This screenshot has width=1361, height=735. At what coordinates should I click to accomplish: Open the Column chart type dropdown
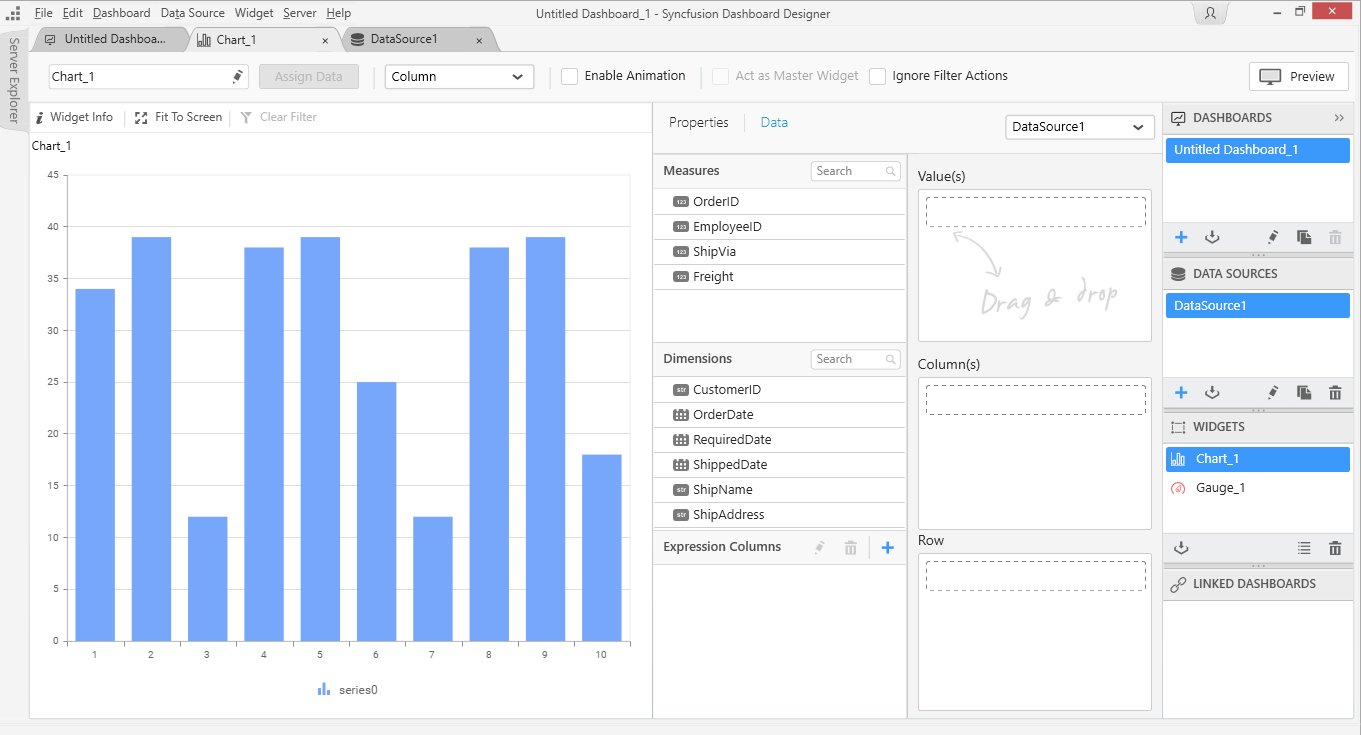pos(459,77)
